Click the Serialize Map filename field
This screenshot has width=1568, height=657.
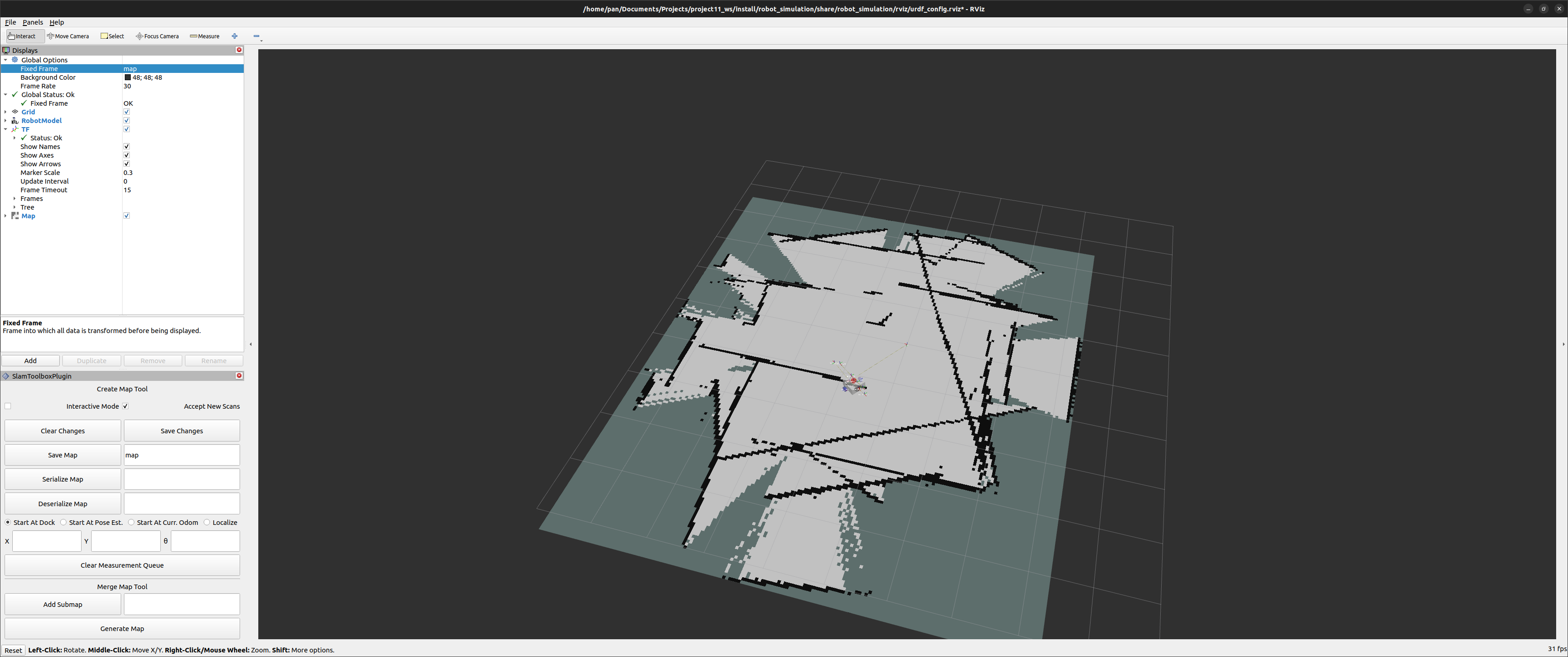click(182, 479)
